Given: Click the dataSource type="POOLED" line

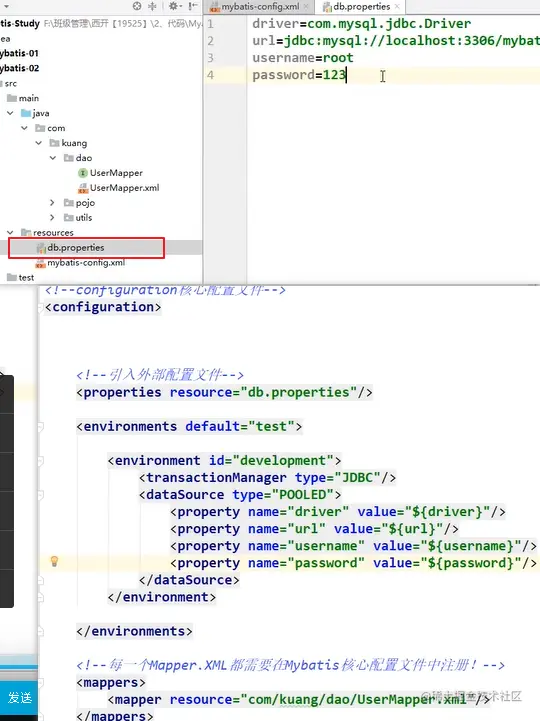Looking at the screenshot, I should coord(240,494).
